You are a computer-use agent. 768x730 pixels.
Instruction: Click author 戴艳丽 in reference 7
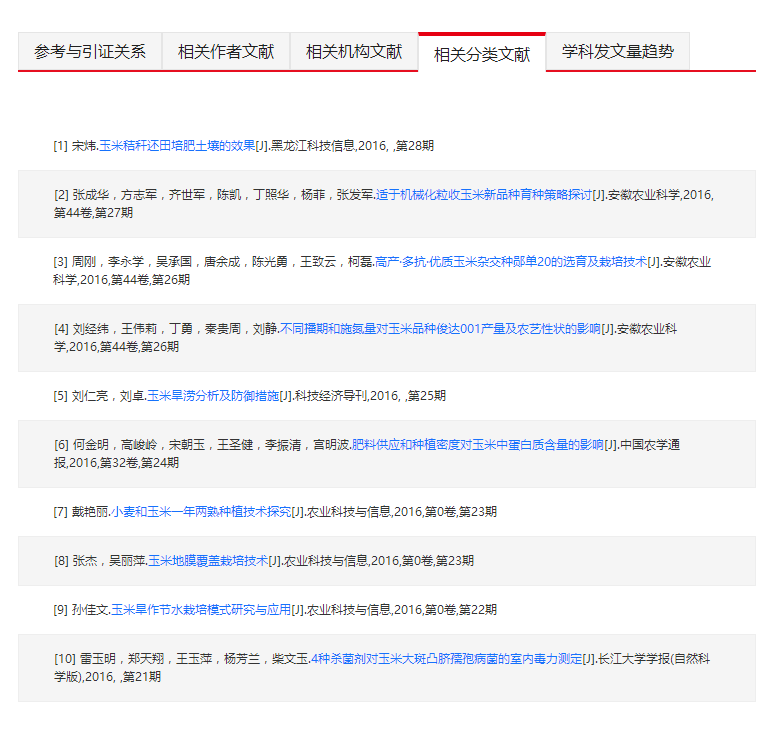[x=89, y=512]
